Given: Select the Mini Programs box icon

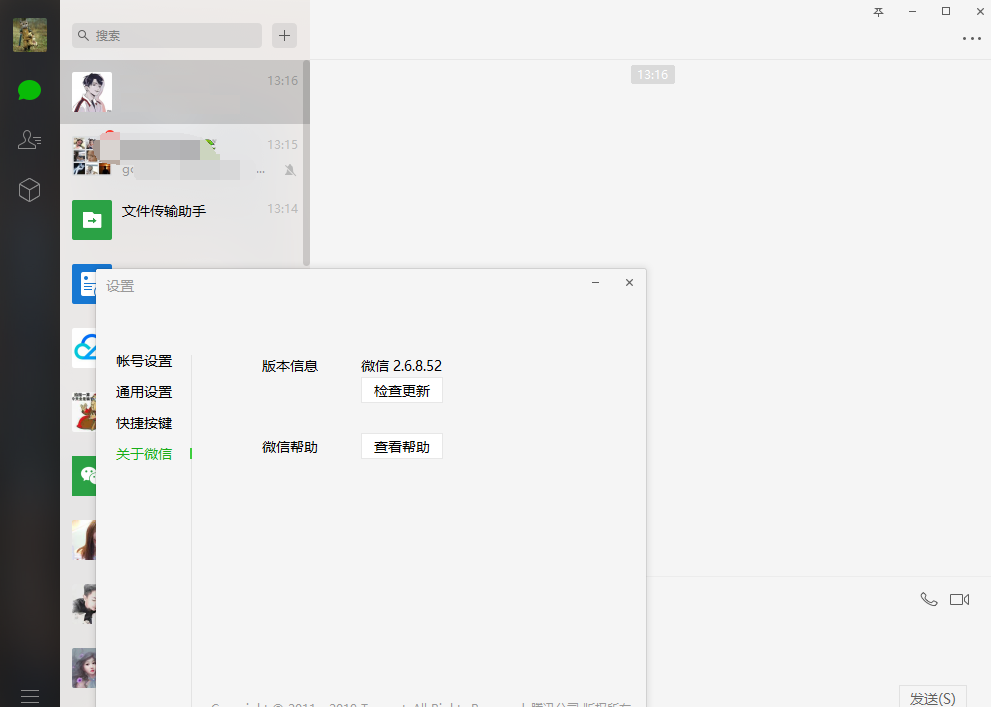Looking at the screenshot, I should pos(29,189).
